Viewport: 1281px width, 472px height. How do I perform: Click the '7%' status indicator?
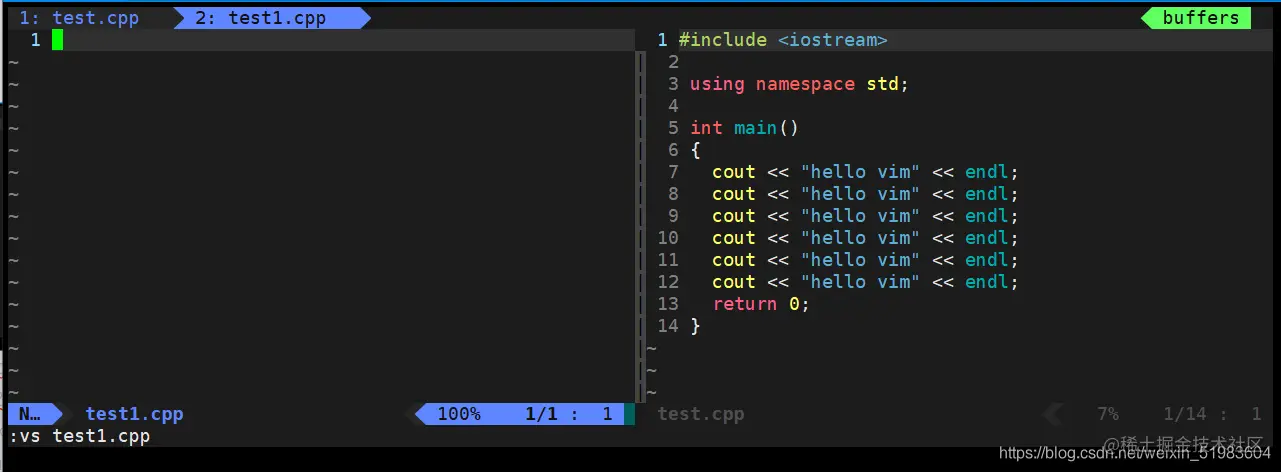[x=1108, y=414]
